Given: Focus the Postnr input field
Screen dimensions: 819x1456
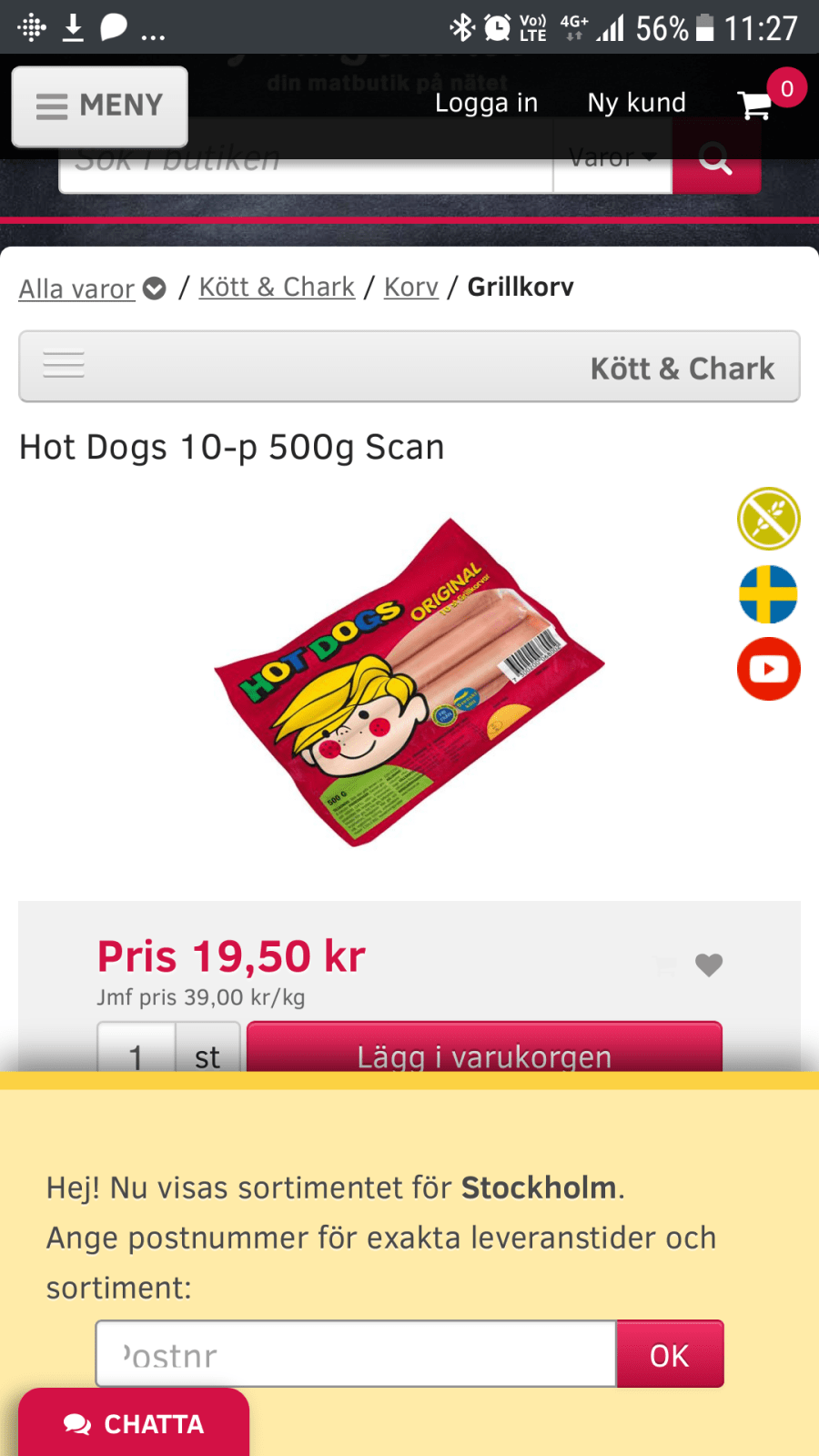Looking at the screenshot, I should pos(356,1354).
